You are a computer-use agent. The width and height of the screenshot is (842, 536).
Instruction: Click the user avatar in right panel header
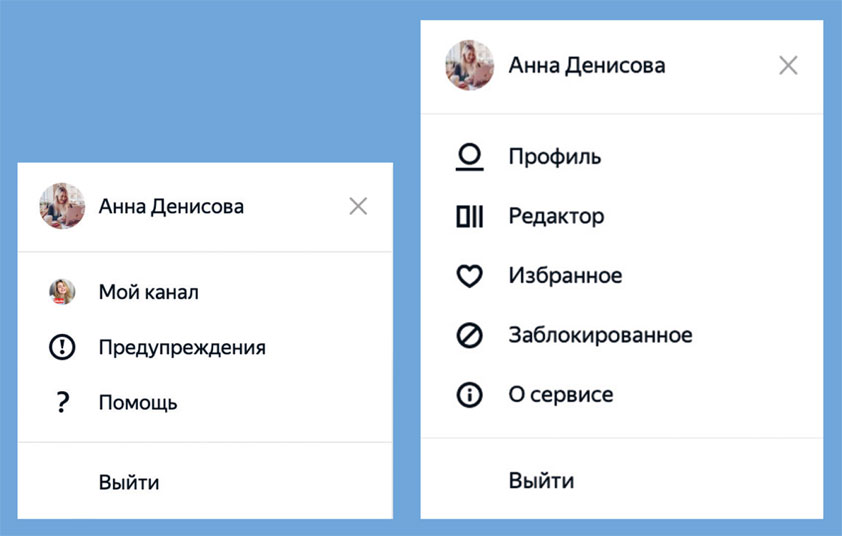[469, 66]
